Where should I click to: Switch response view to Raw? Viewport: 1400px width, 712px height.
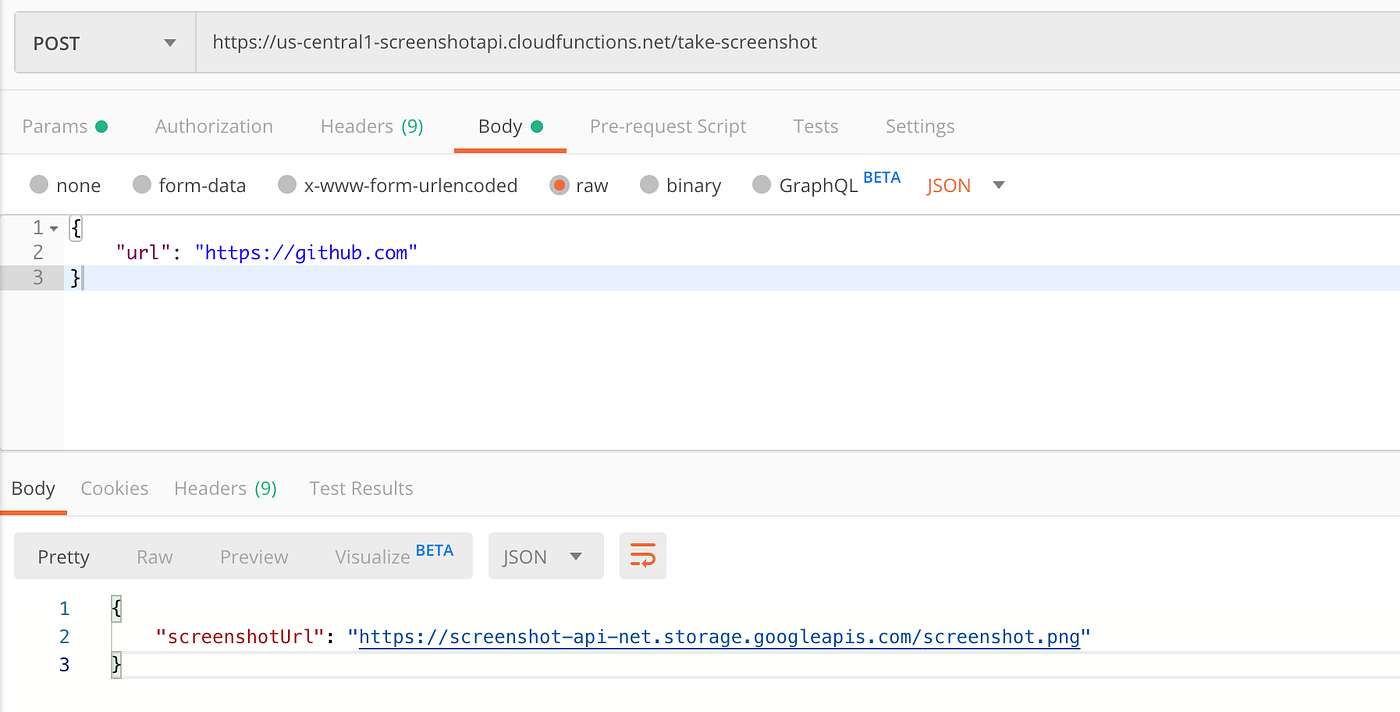tap(154, 556)
